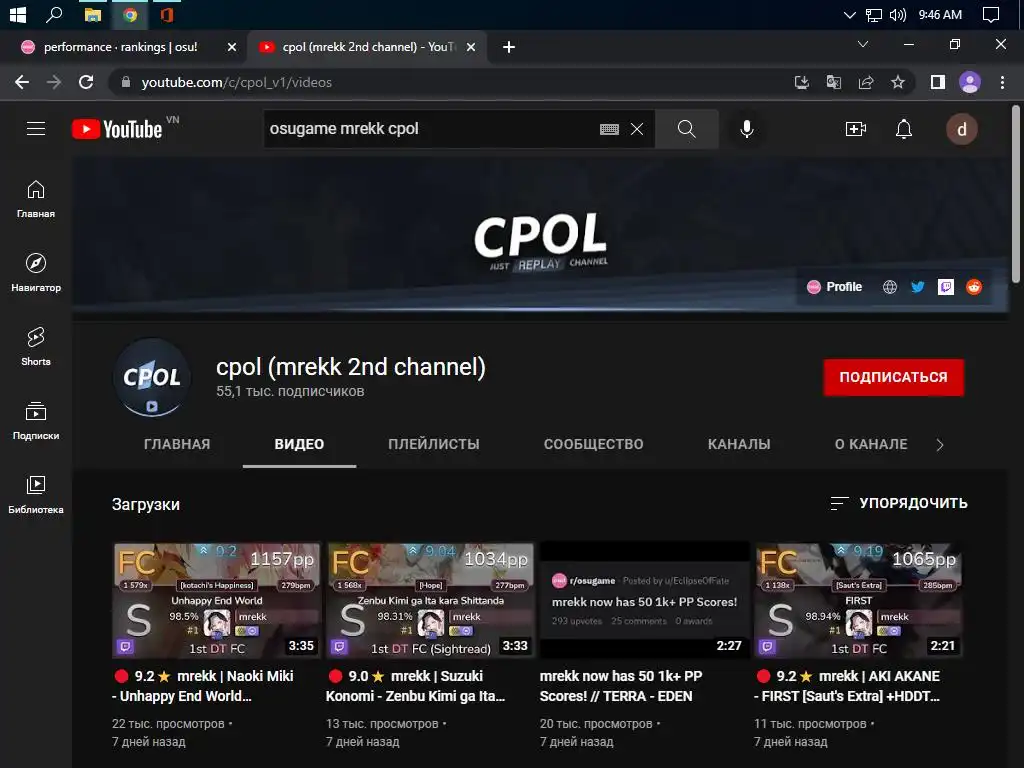Open the account avatar 'd' menu

pyautogui.click(x=962, y=129)
